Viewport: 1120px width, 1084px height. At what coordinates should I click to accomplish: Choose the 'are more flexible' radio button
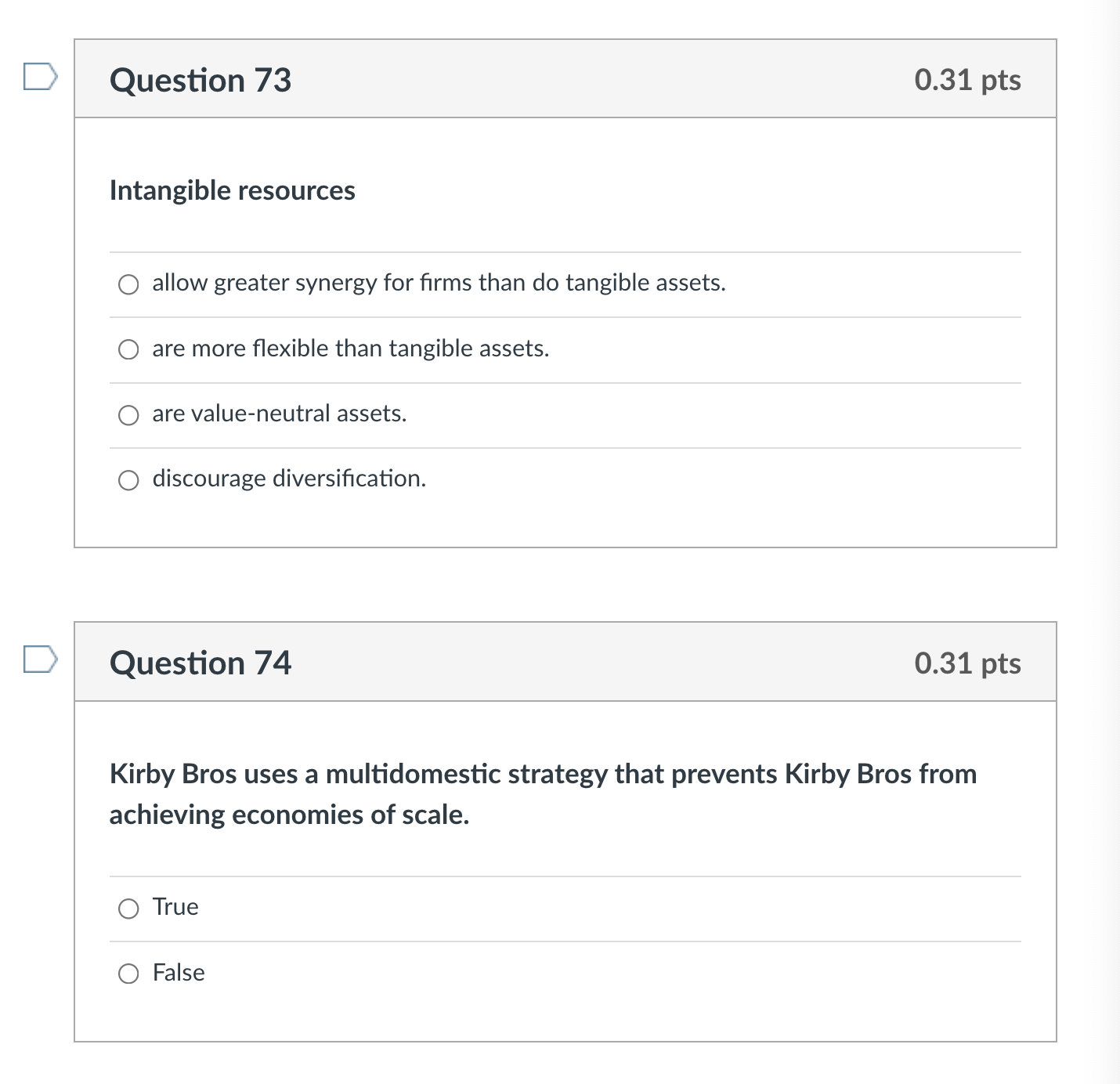(x=128, y=349)
